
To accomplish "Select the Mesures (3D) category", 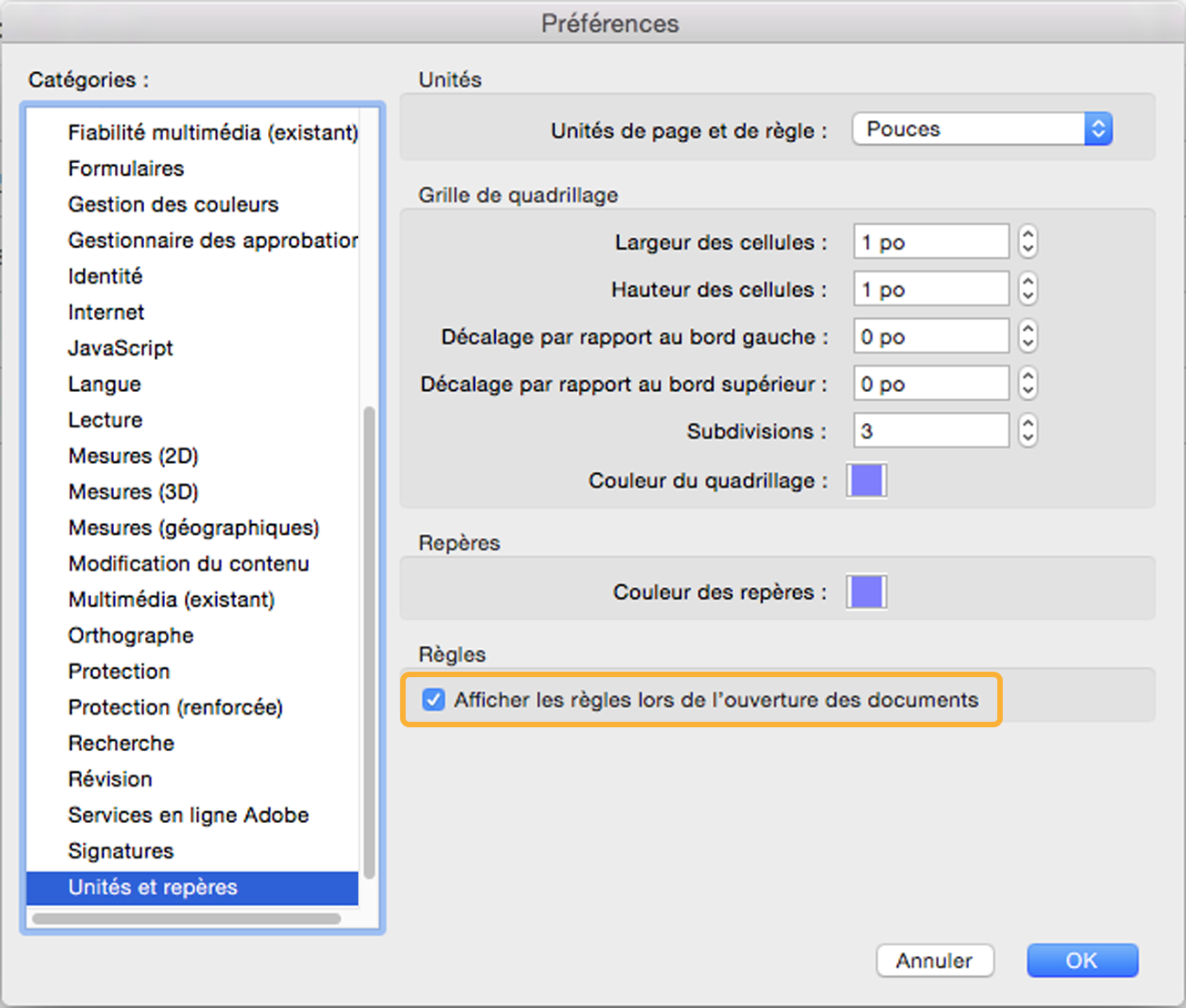I will click(x=133, y=491).
